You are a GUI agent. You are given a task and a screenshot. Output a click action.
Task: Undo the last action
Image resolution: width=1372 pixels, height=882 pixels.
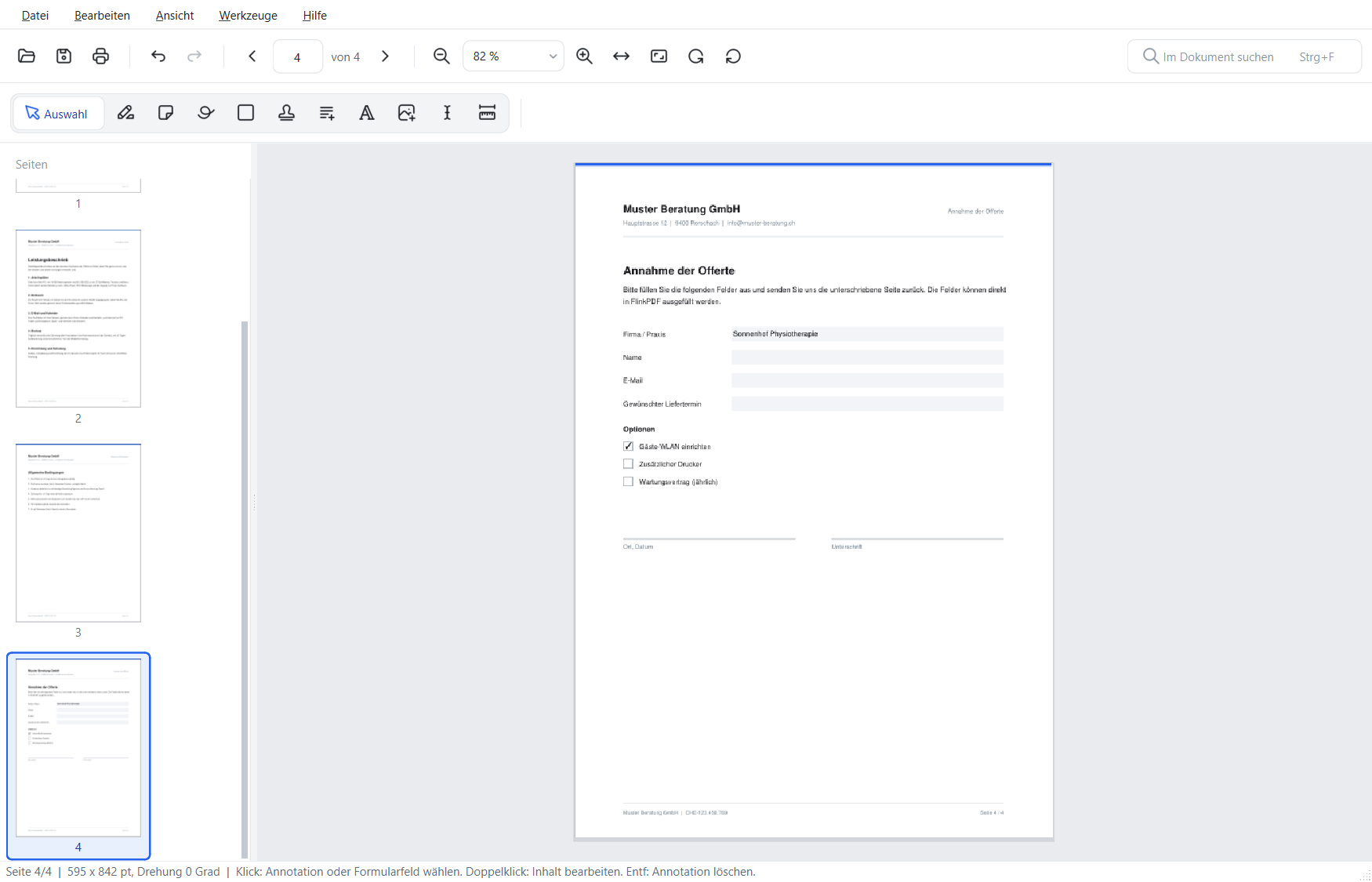pos(158,56)
